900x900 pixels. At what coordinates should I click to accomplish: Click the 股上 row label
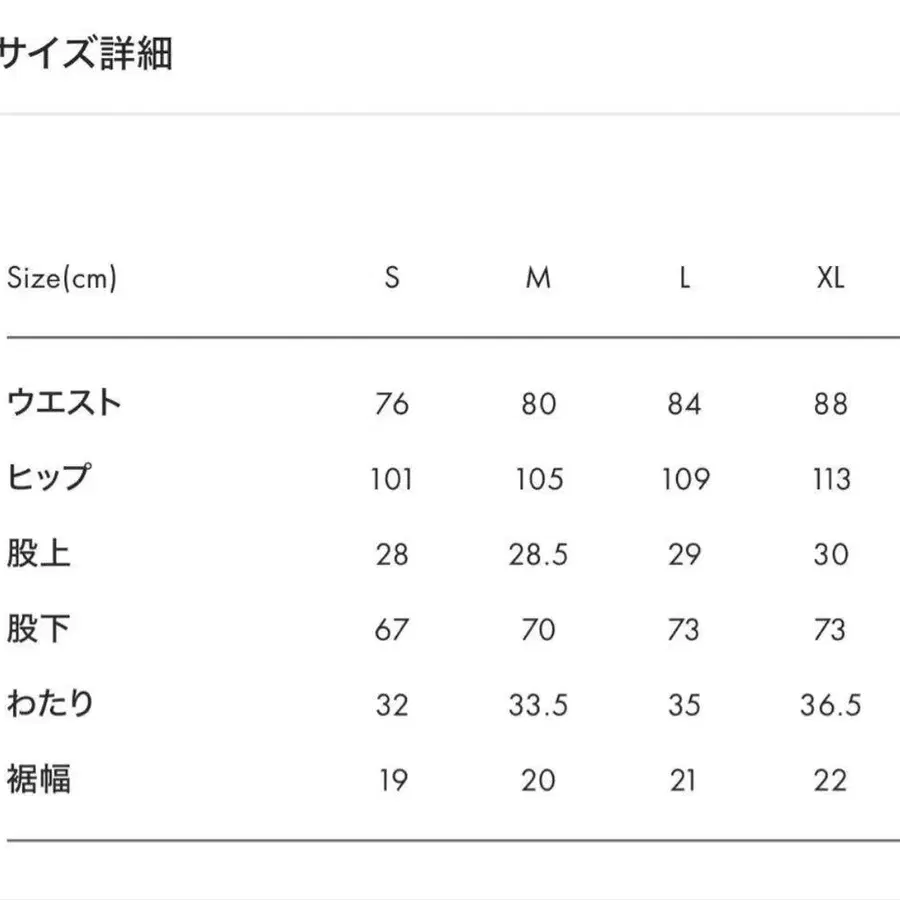coord(38,553)
